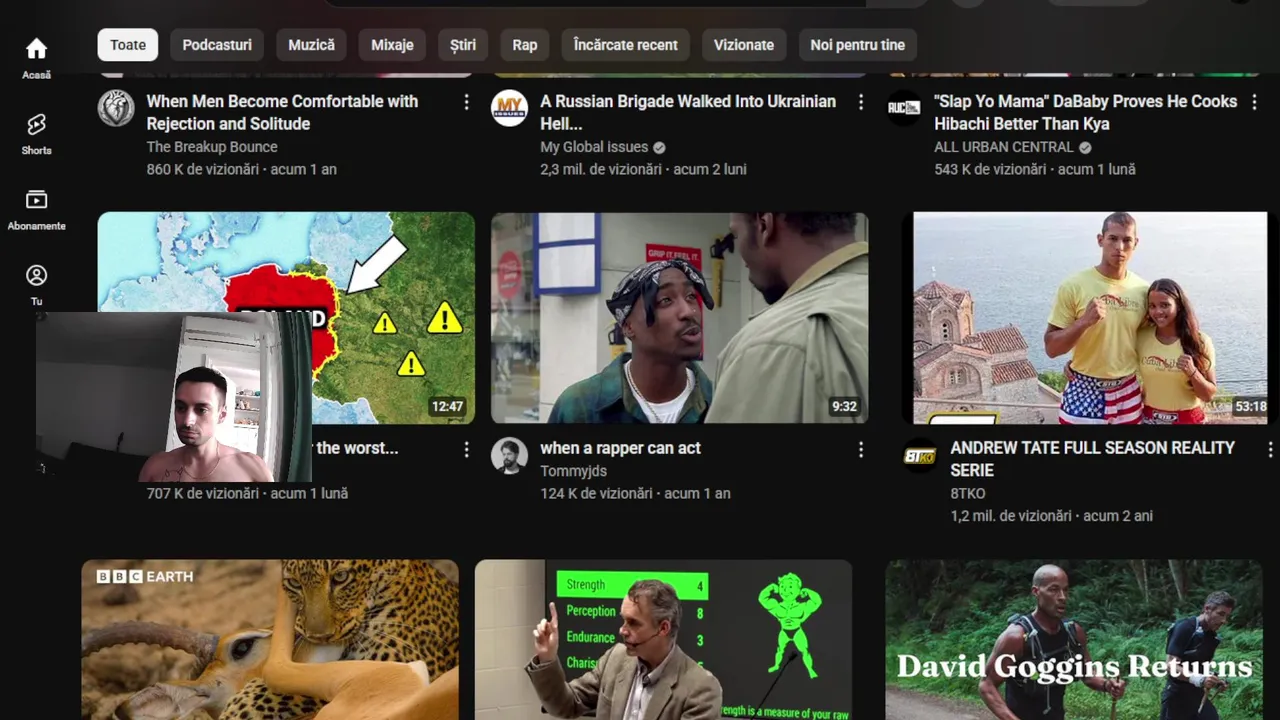The image size is (1280, 720).
Task: Open options menu for Slap Yo Mama video
Action: click(1254, 102)
